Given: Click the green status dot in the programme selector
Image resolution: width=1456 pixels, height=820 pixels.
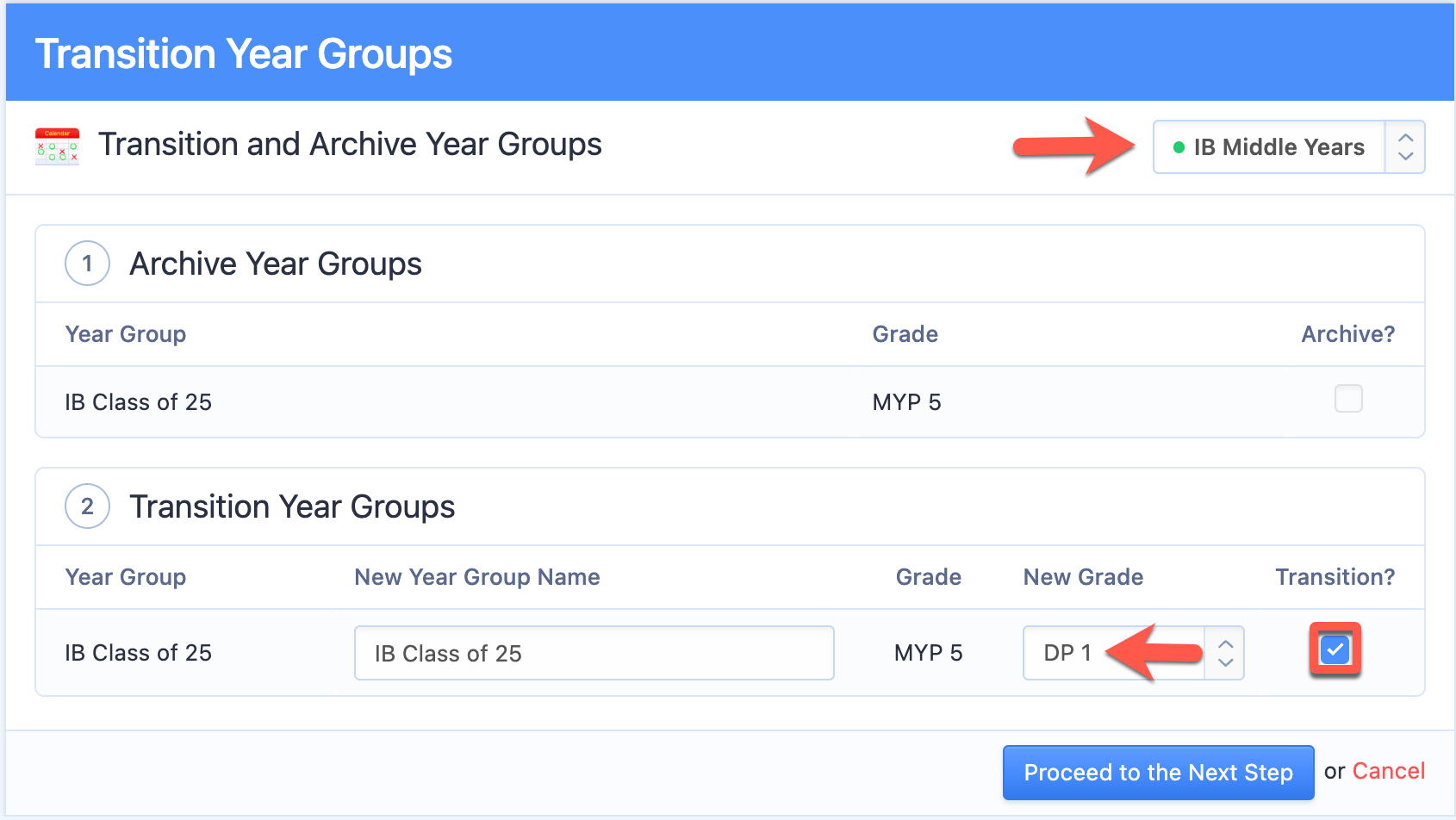Looking at the screenshot, I should click(1179, 147).
